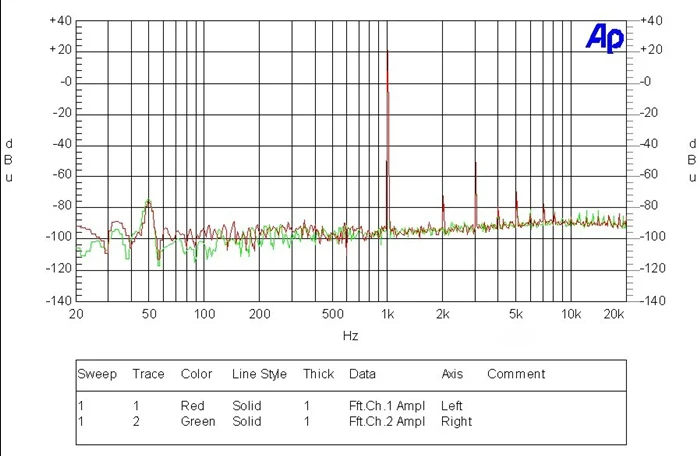The height and width of the screenshot is (456, 700).
Task: Select the Comment column header
Action: tap(516, 374)
